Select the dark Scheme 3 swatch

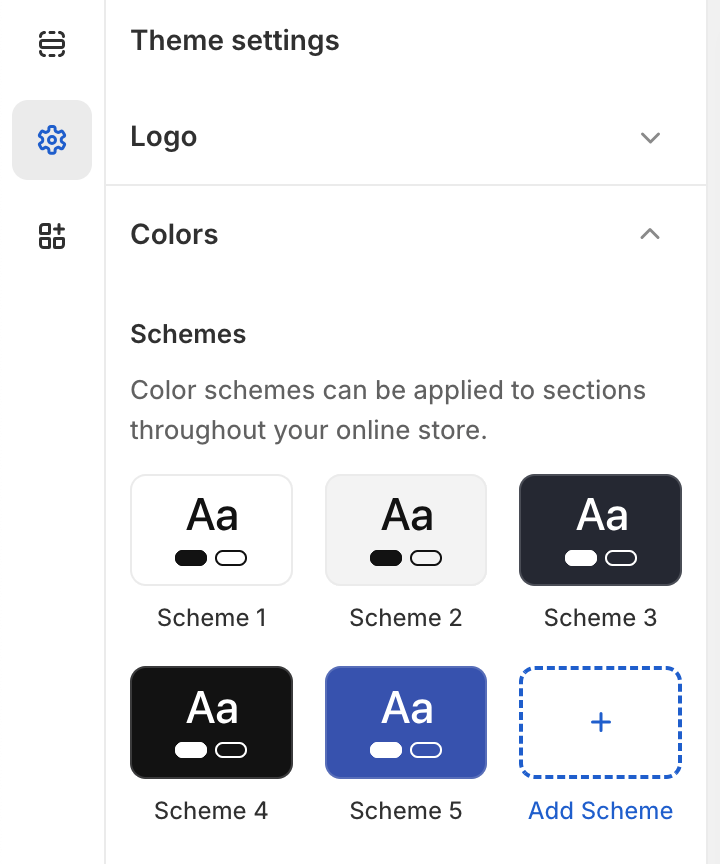click(x=600, y=530)
